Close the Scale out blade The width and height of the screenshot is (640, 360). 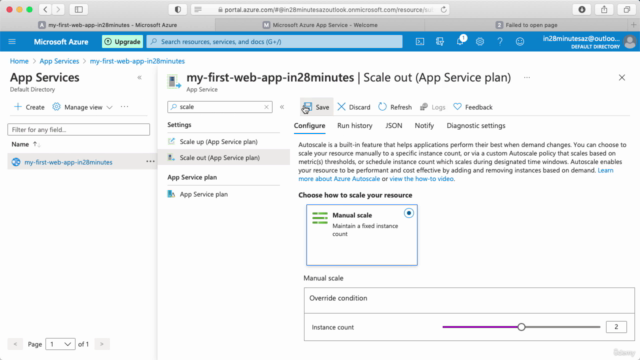(622, 78)
